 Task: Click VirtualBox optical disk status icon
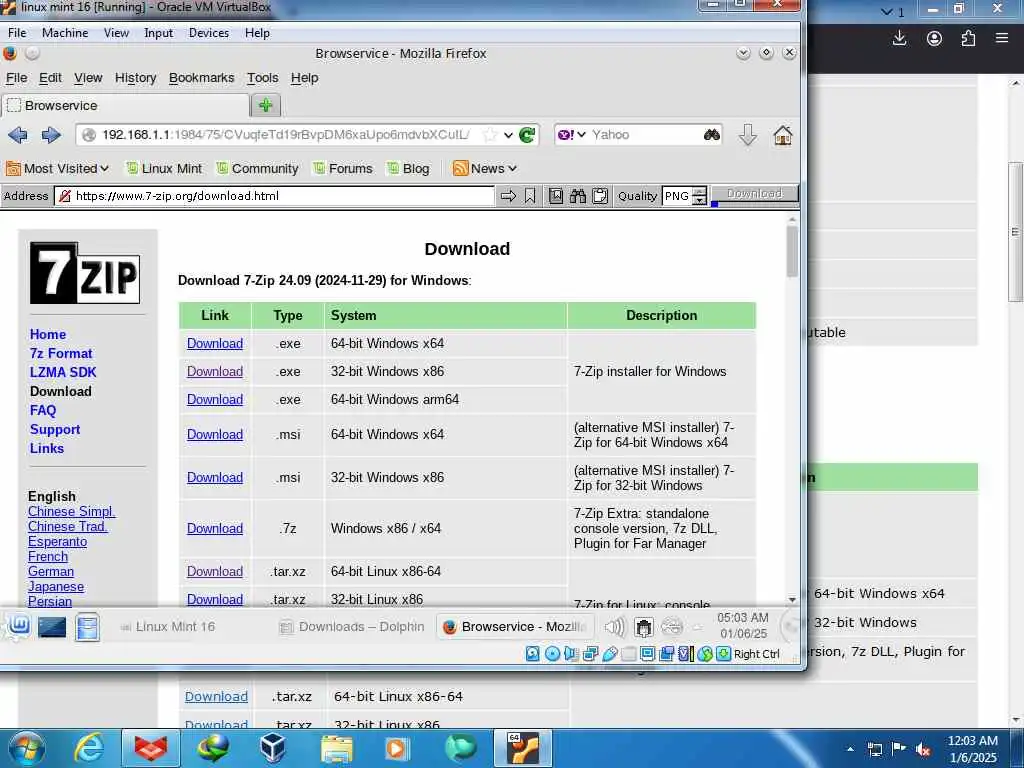pyautogui.click(x=552, y=654)
